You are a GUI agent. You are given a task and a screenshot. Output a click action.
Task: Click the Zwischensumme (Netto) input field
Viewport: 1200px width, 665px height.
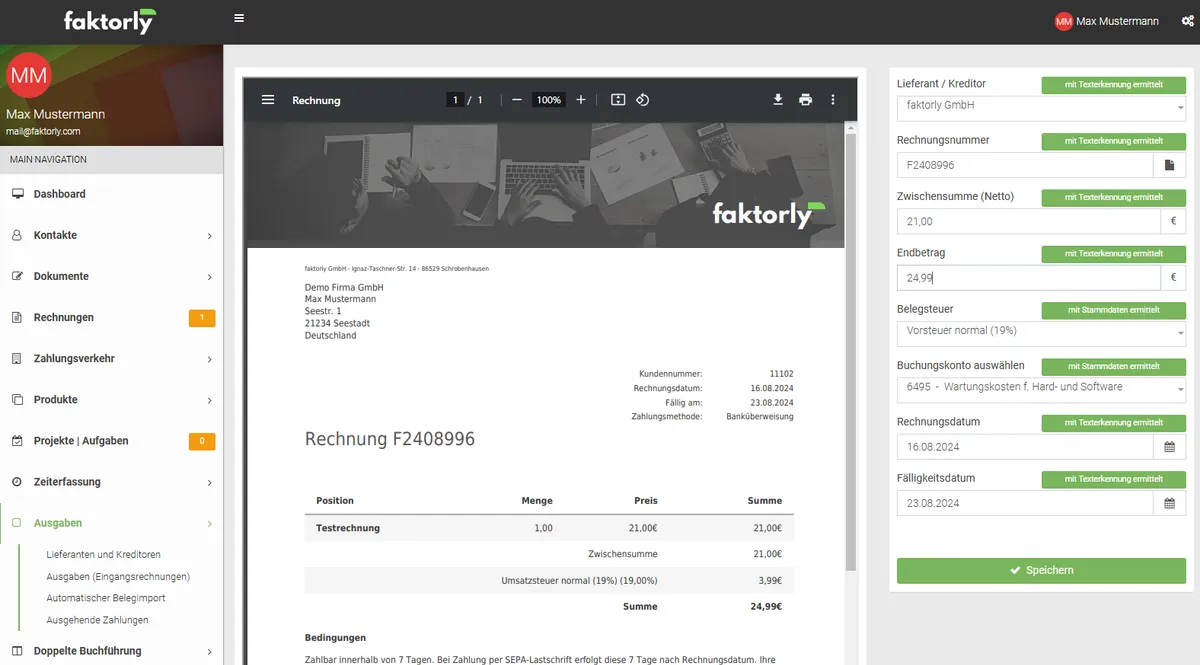click(1028, 221)
